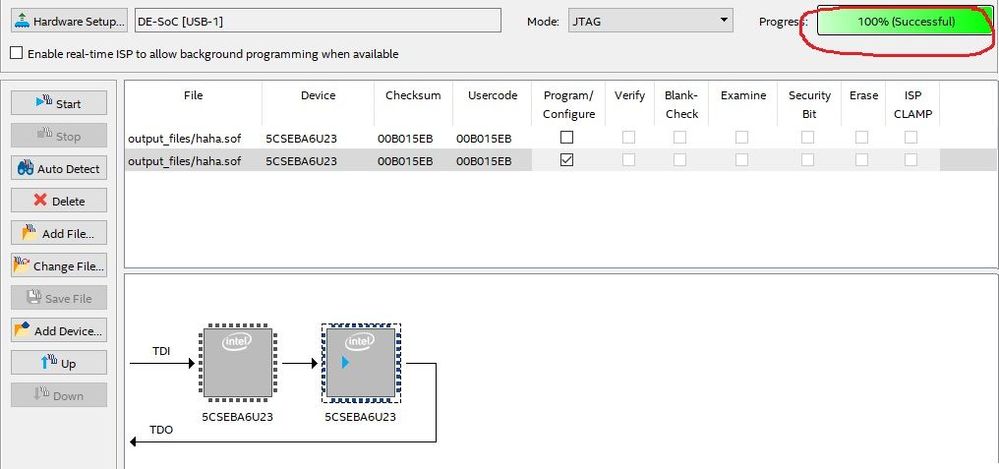999x469 pixels.
Task: Click the Auto Detect binoculars button
Action: [x=59, y=168]
